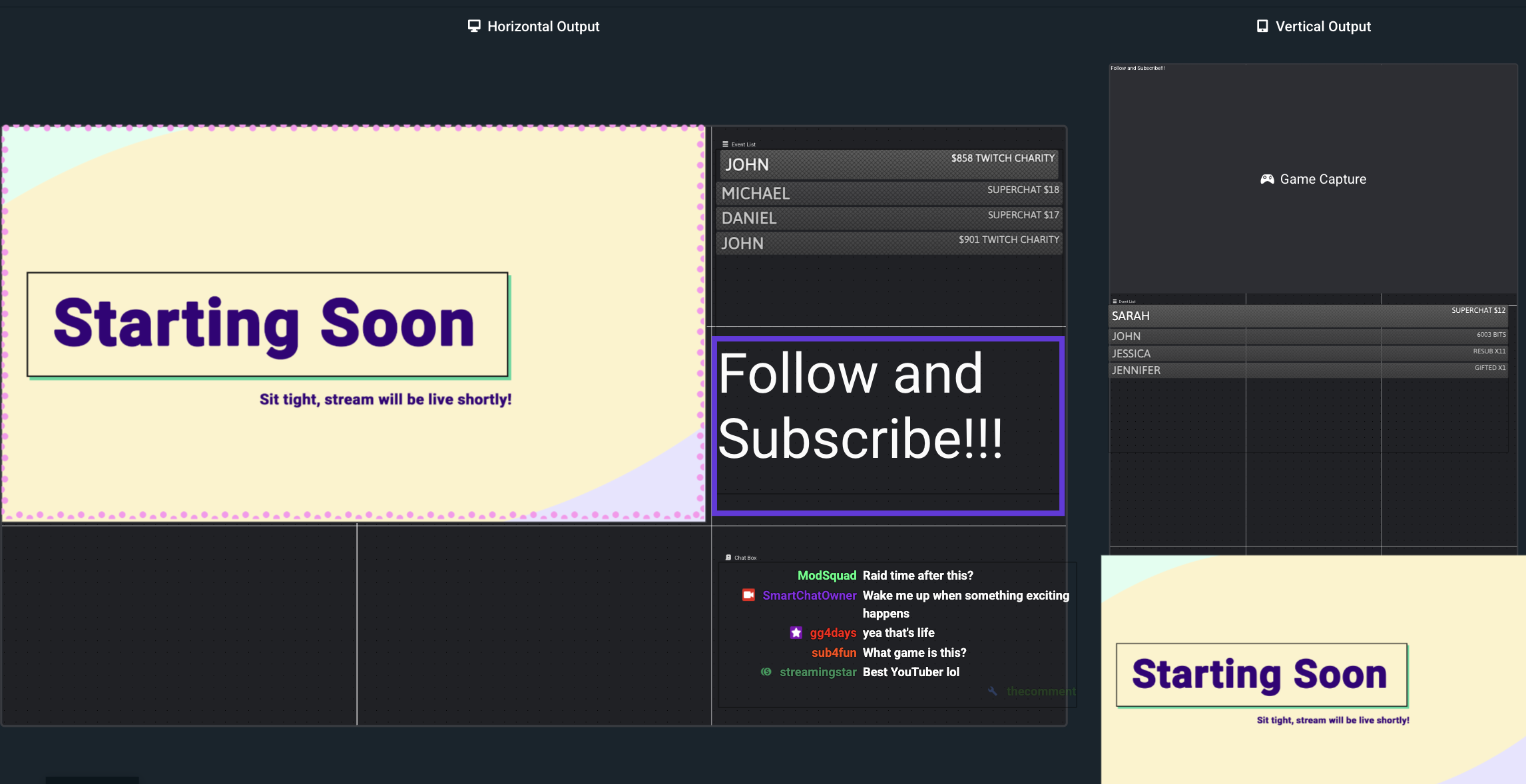Click sub4fun's chat message
This screenshot has height=784, width=1526.
point(913,652)
